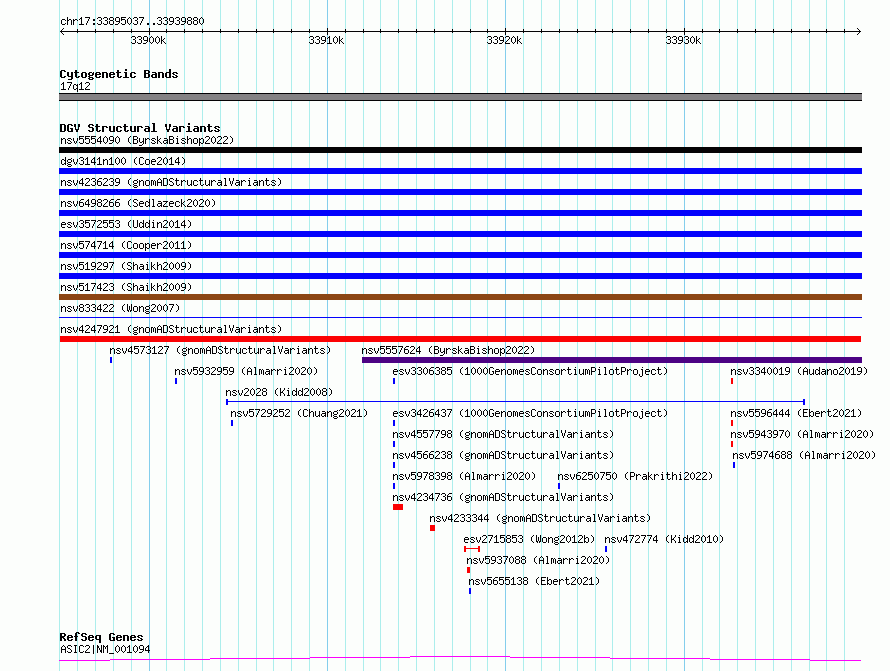Select the esv3572553 (Uddin2014) label
Image resolution: width=890 pixels, height=671 pixels.
(x=126, y=224)
